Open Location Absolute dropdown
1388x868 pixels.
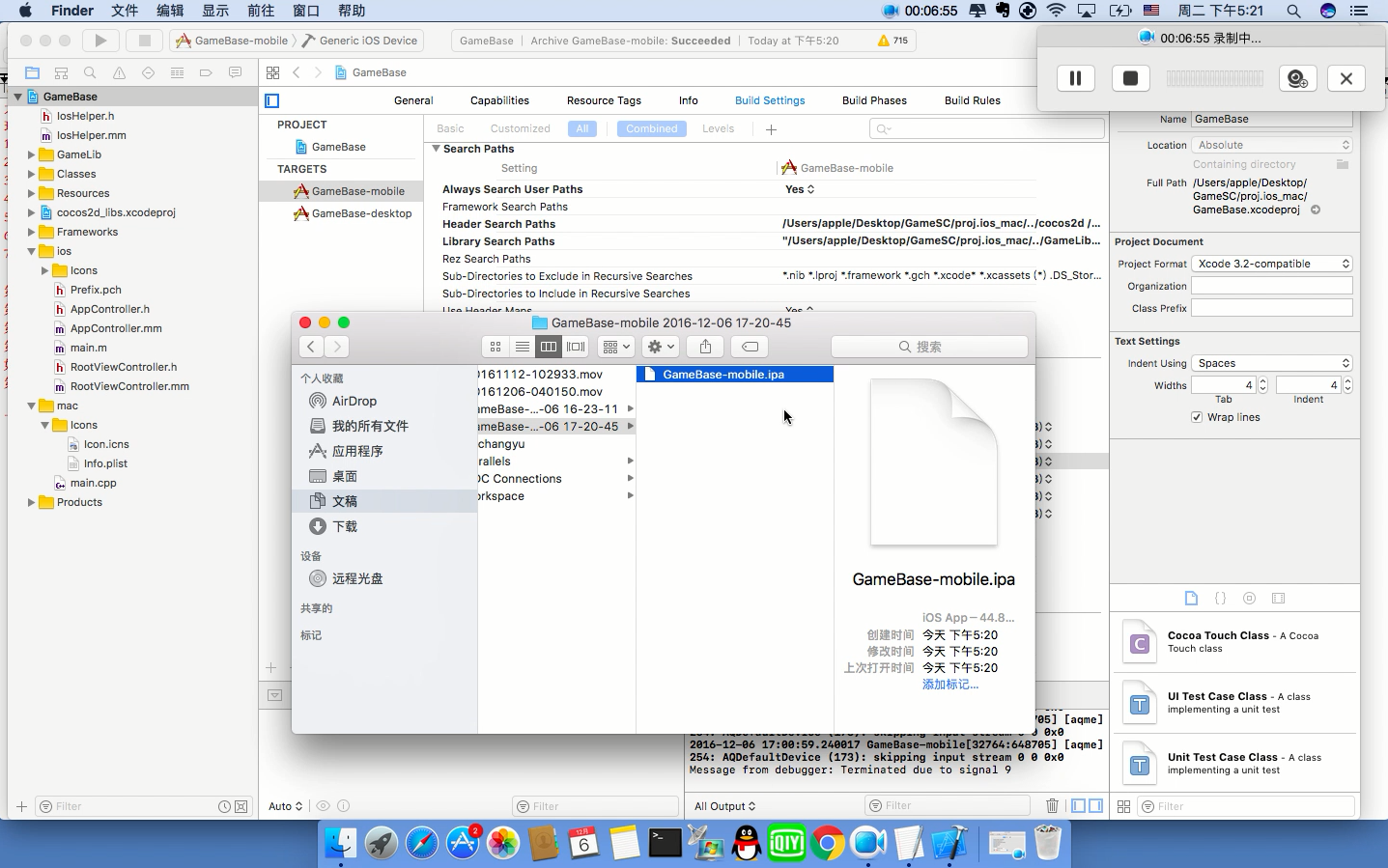[1272, 145]
